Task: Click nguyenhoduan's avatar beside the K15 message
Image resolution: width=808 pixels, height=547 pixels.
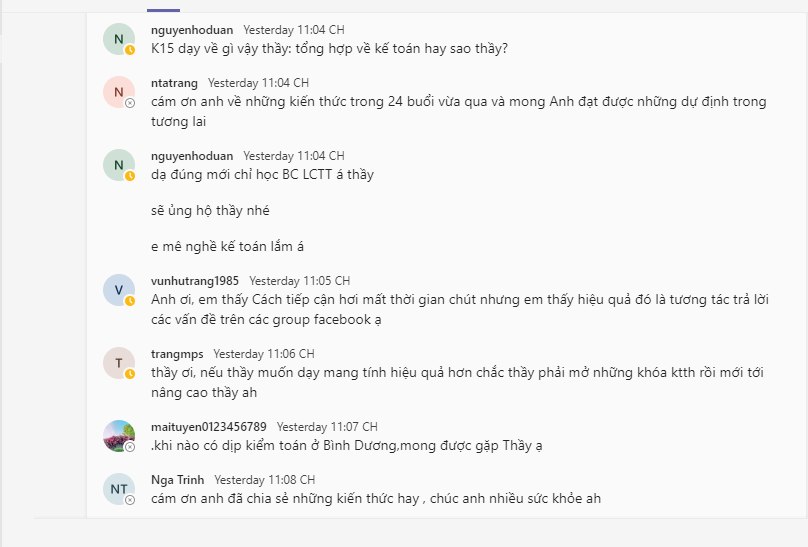Action: (x=119, y=39)
